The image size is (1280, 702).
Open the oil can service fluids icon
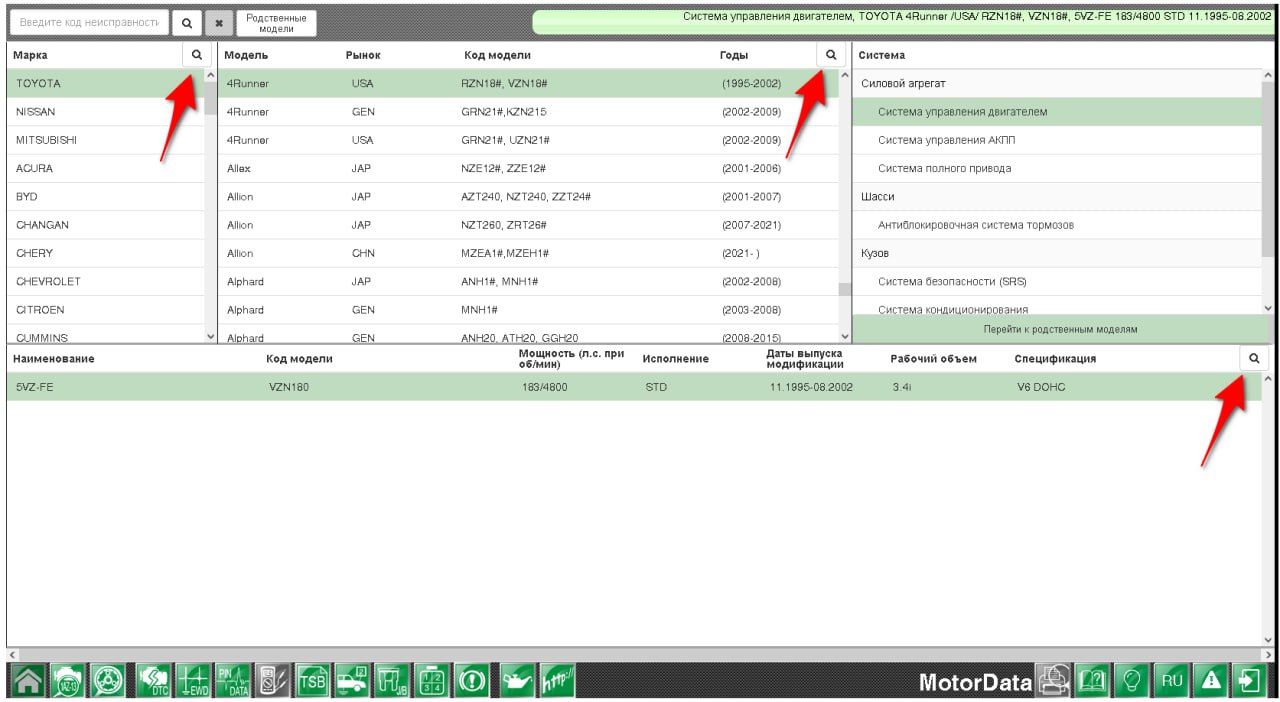[x=518, y=681]
